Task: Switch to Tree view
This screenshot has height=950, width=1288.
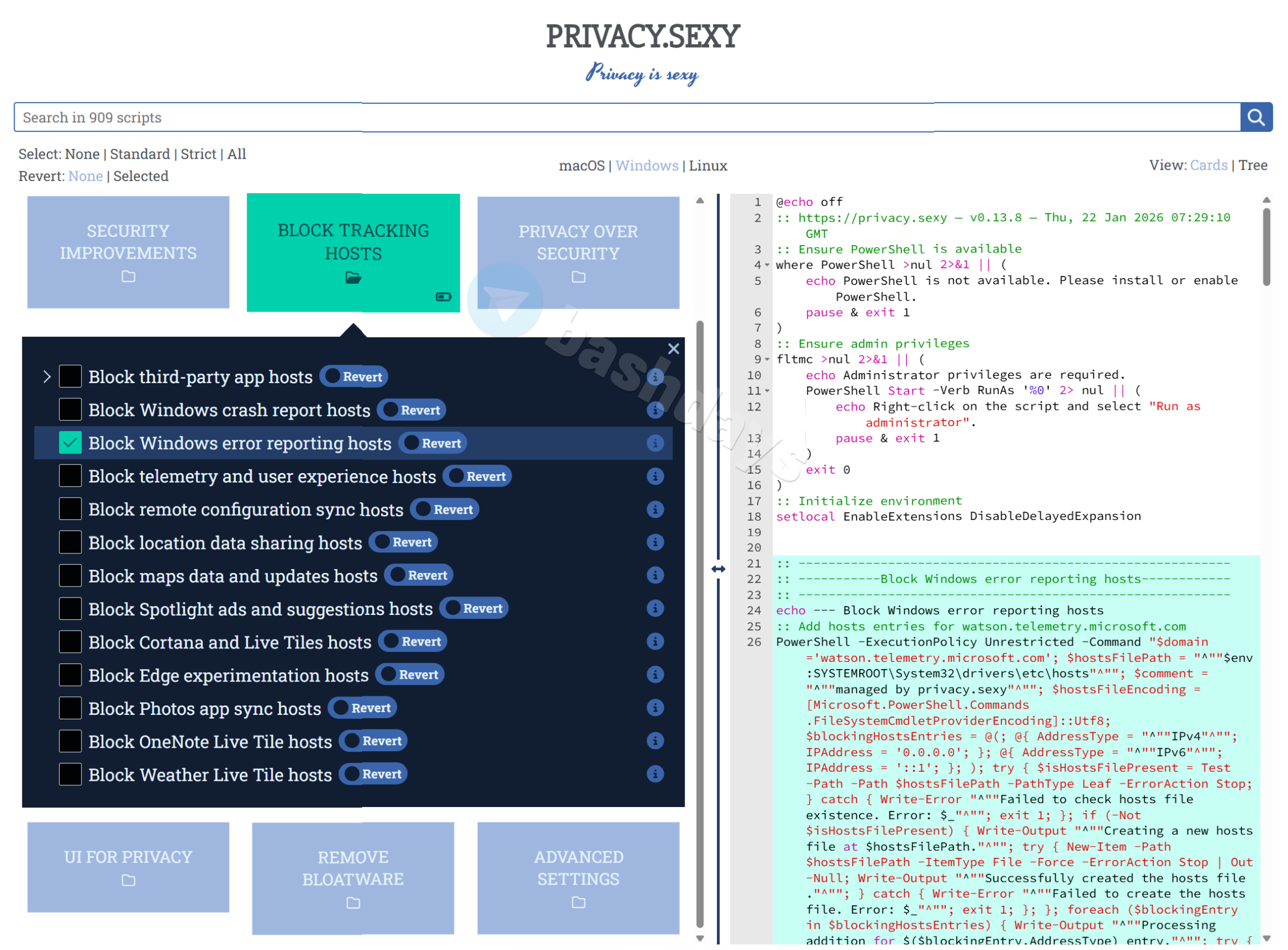Action: click(1253, 166)
